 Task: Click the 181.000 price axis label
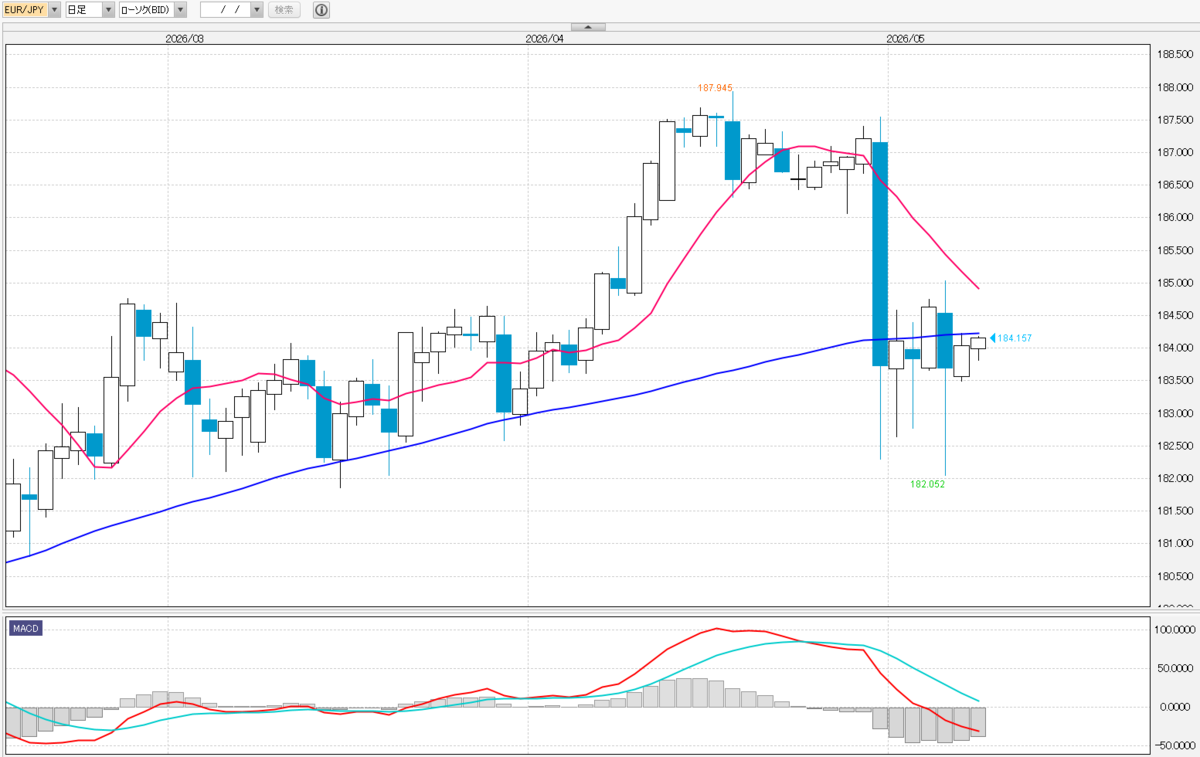(x=1173, y=544)
